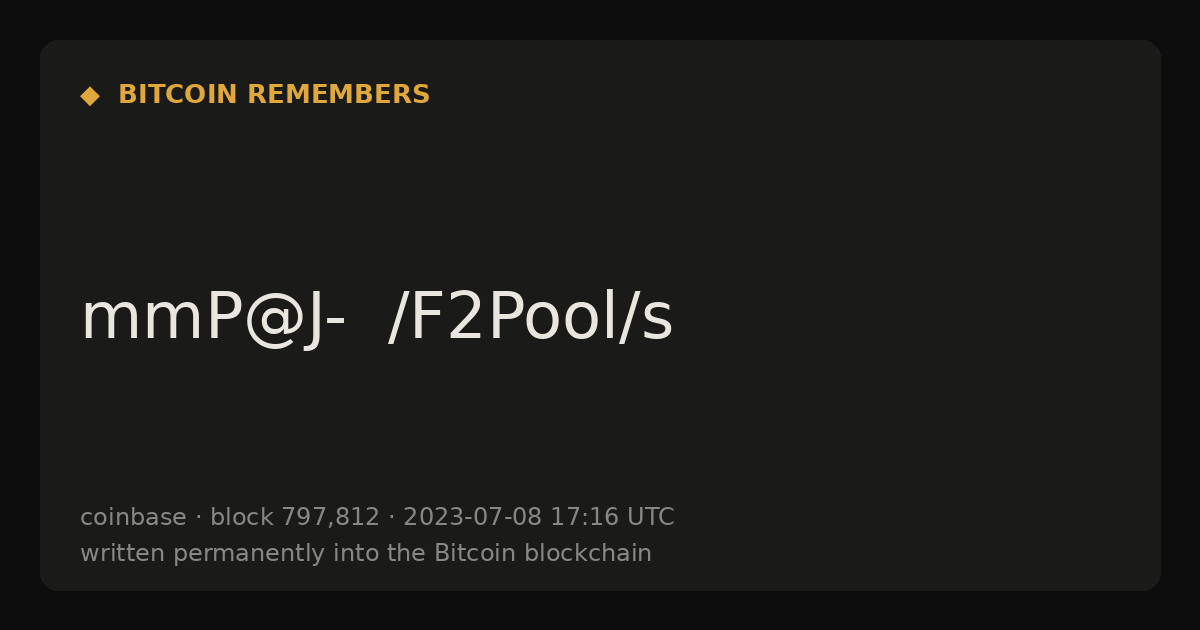
Task: Click the letters mmP starting the message
Action: point(161,318)
